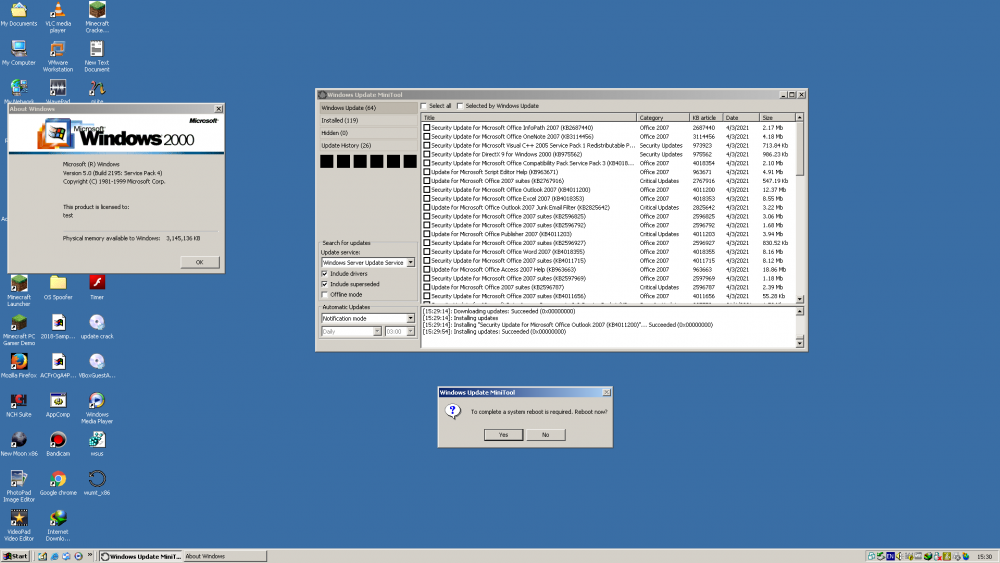Viewport: 1000px width, 563px height.
Task: Select the Internet Download Manager desktop icon
Action: pos(57,525)
